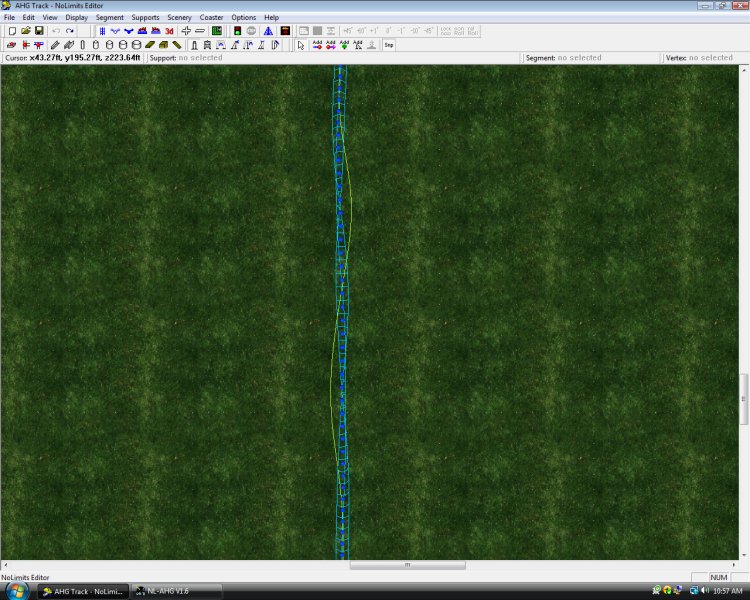
Task: Click the first prefab support tower icon
Action: point(194,45)
